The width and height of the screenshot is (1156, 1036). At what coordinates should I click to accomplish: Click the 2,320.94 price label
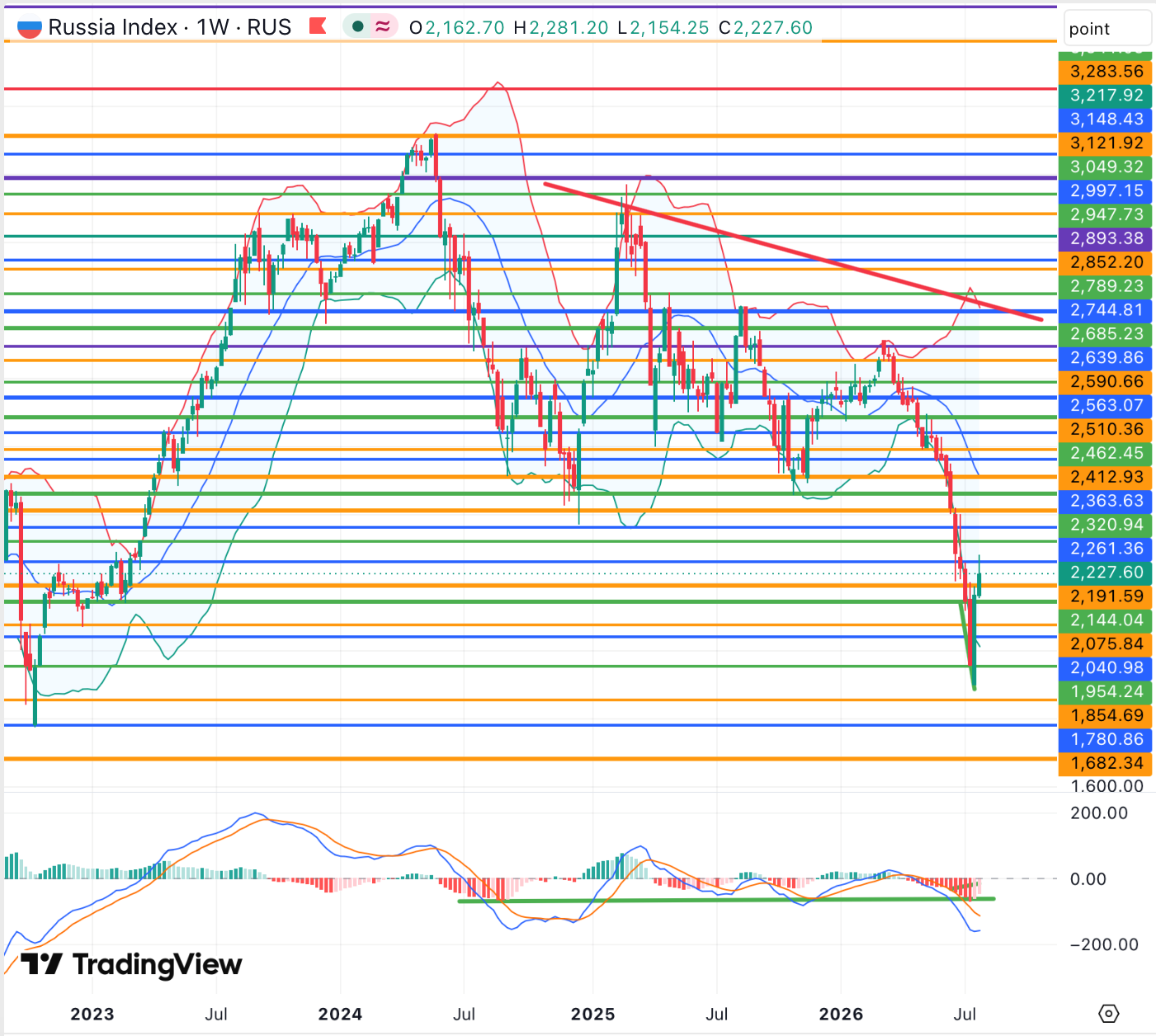pos(1106,525)
